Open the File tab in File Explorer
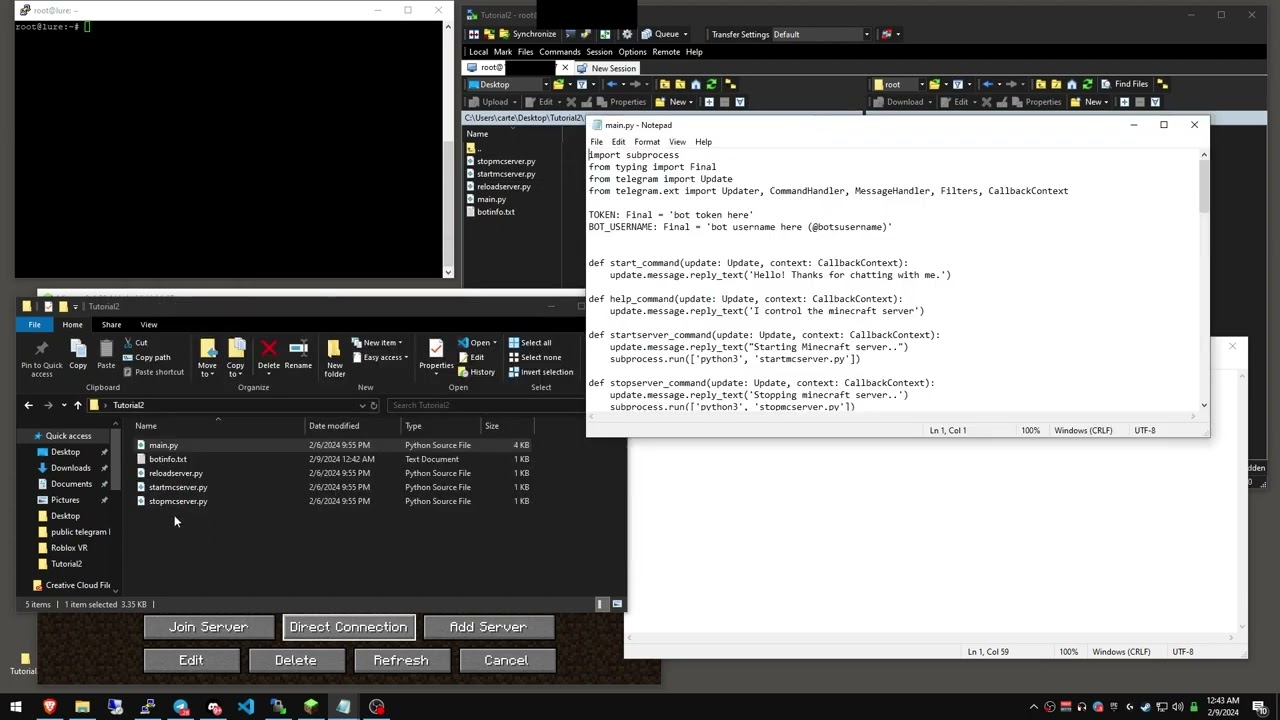 (x=34, y=325)
